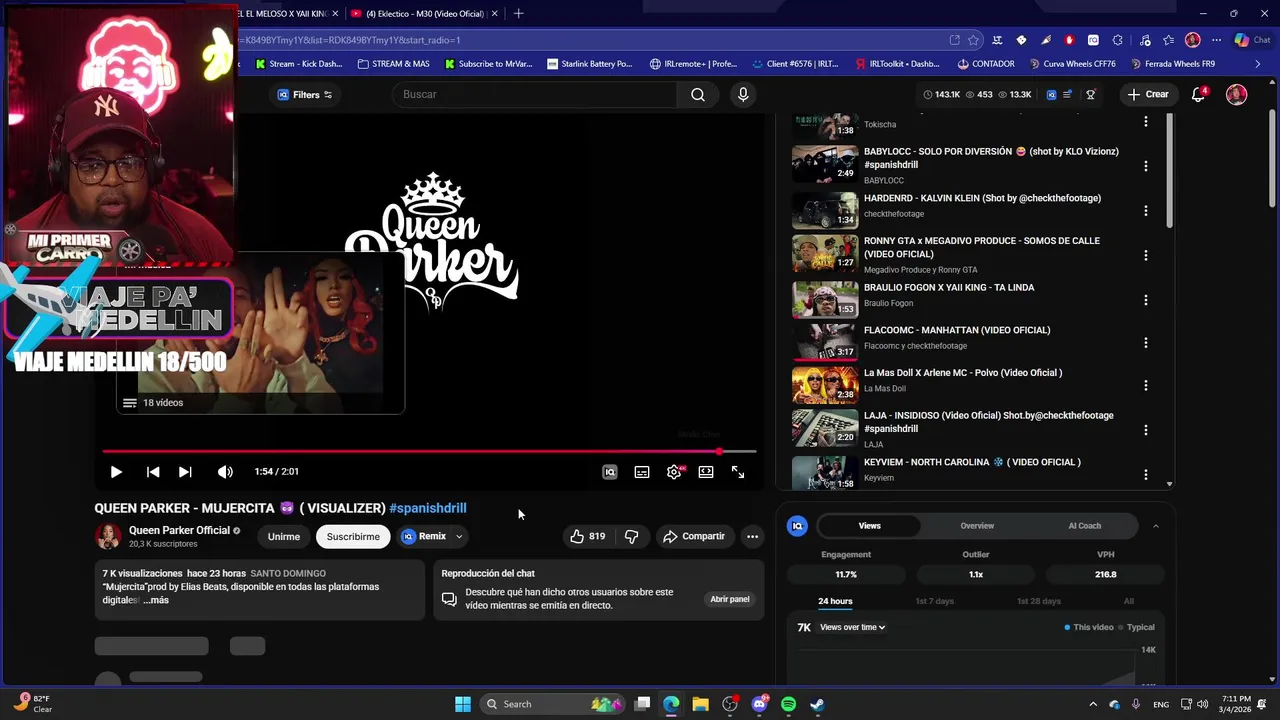Open options for FLACOOMC - MANHATTAN
The width and height of the screenshot is (1280, 720).
coord(1146,343)
